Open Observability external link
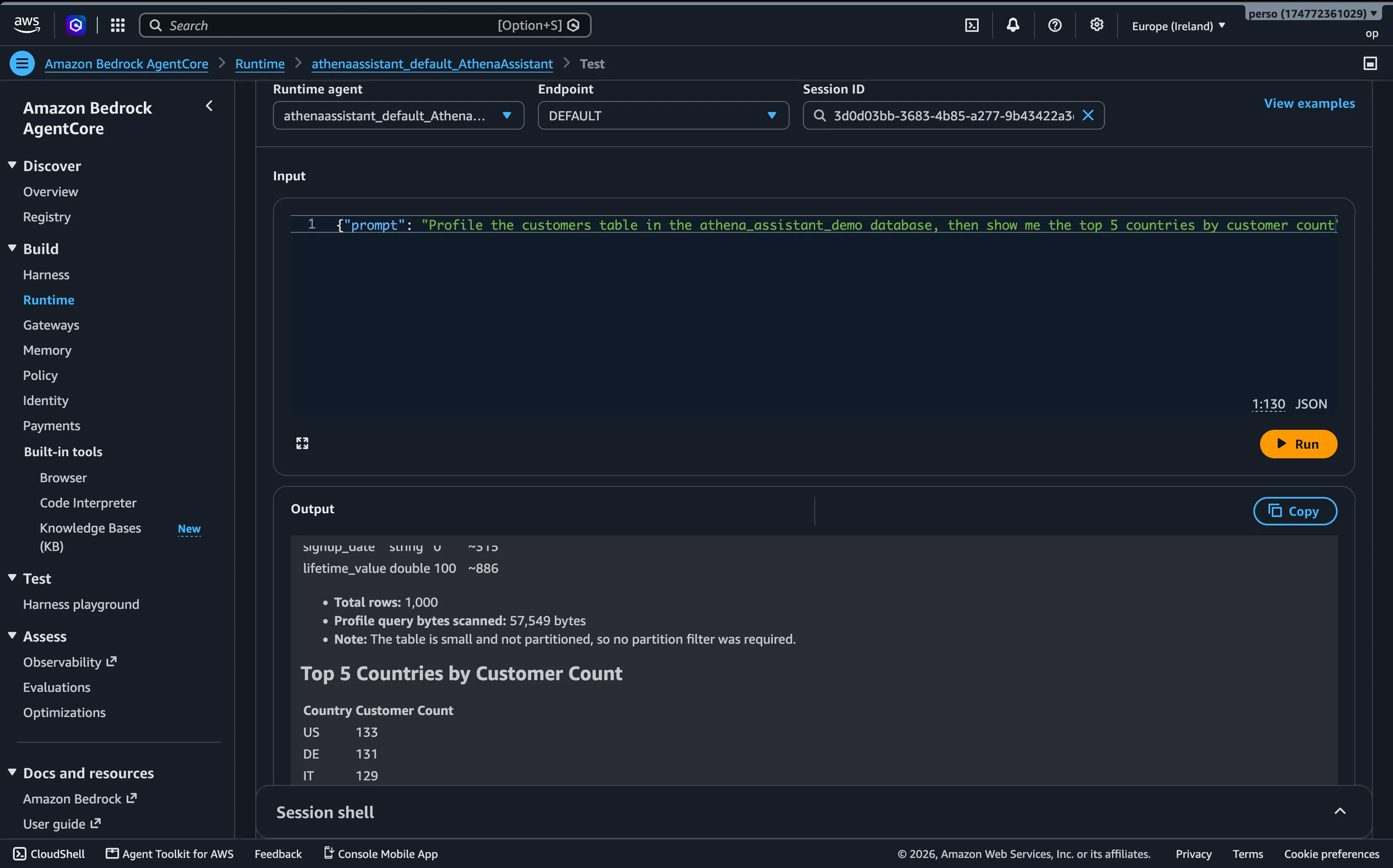Viewport: 1393px width, 868px height. click(x=70, y=662)
